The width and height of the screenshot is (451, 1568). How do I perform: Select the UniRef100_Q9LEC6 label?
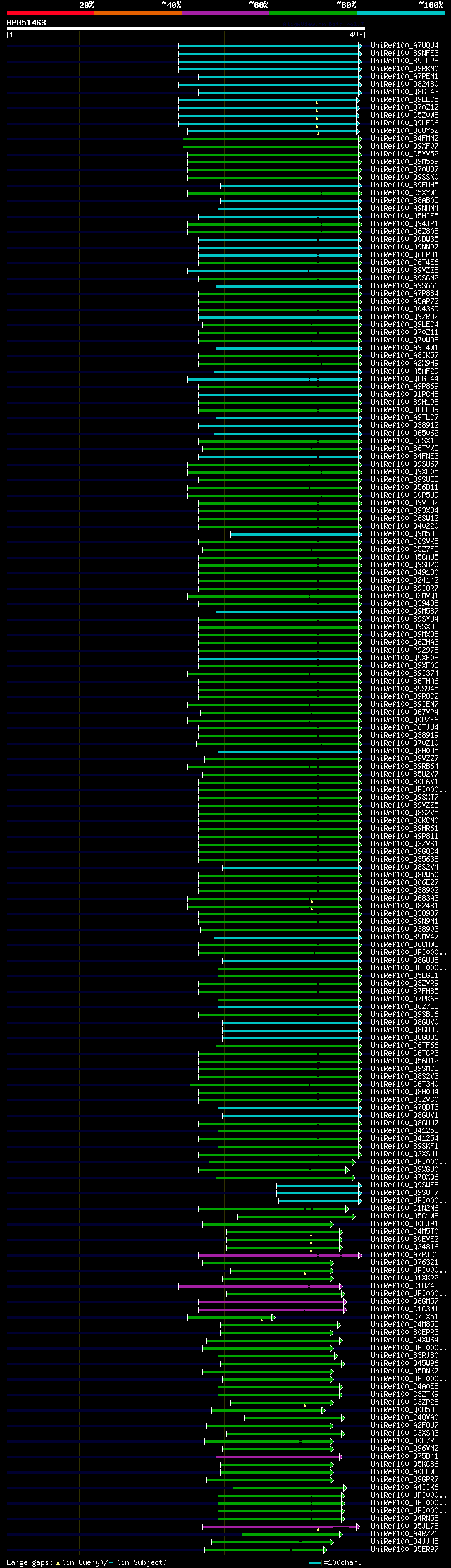point(404,123)
